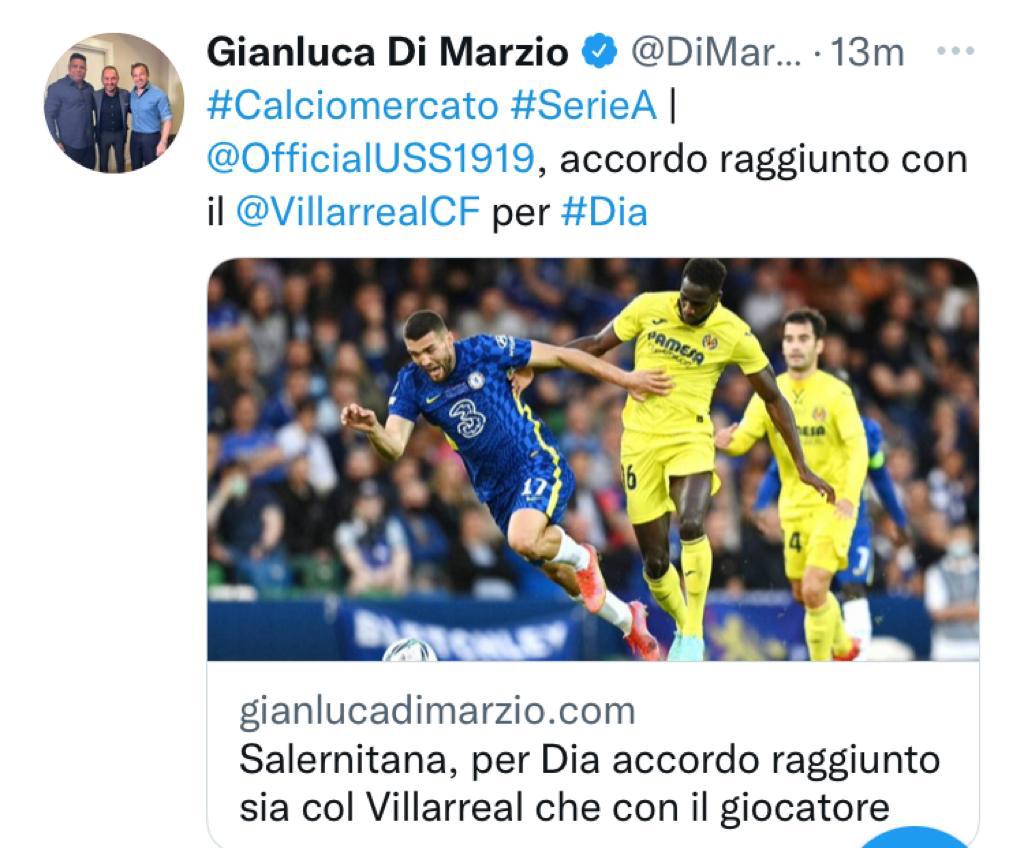The width and height of the screenshot is (1024, 848).
Task: Click headline line "sia col Villarreal che con il giocatore"
Action: coord(564,807)
